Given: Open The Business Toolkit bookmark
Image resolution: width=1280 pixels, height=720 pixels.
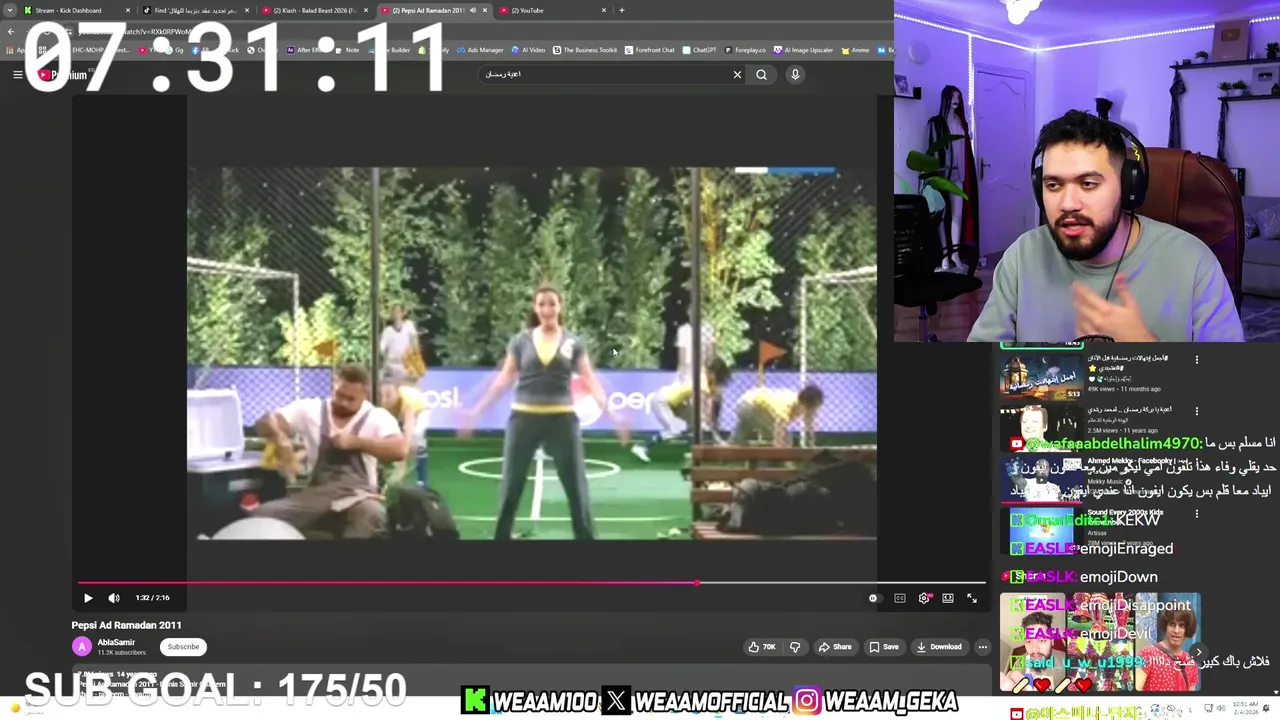Looking at the screenshot, I should tap(585, 50).
